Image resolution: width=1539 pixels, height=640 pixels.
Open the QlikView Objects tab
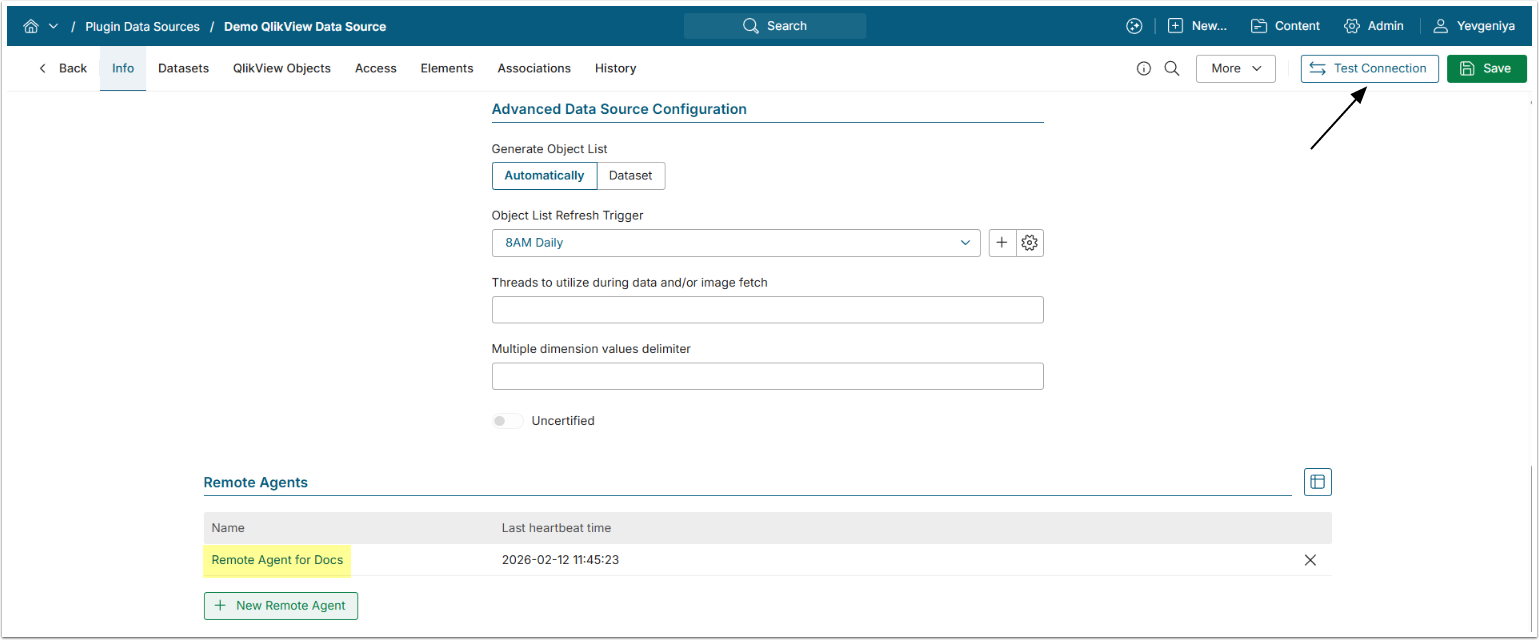point(282,69)
